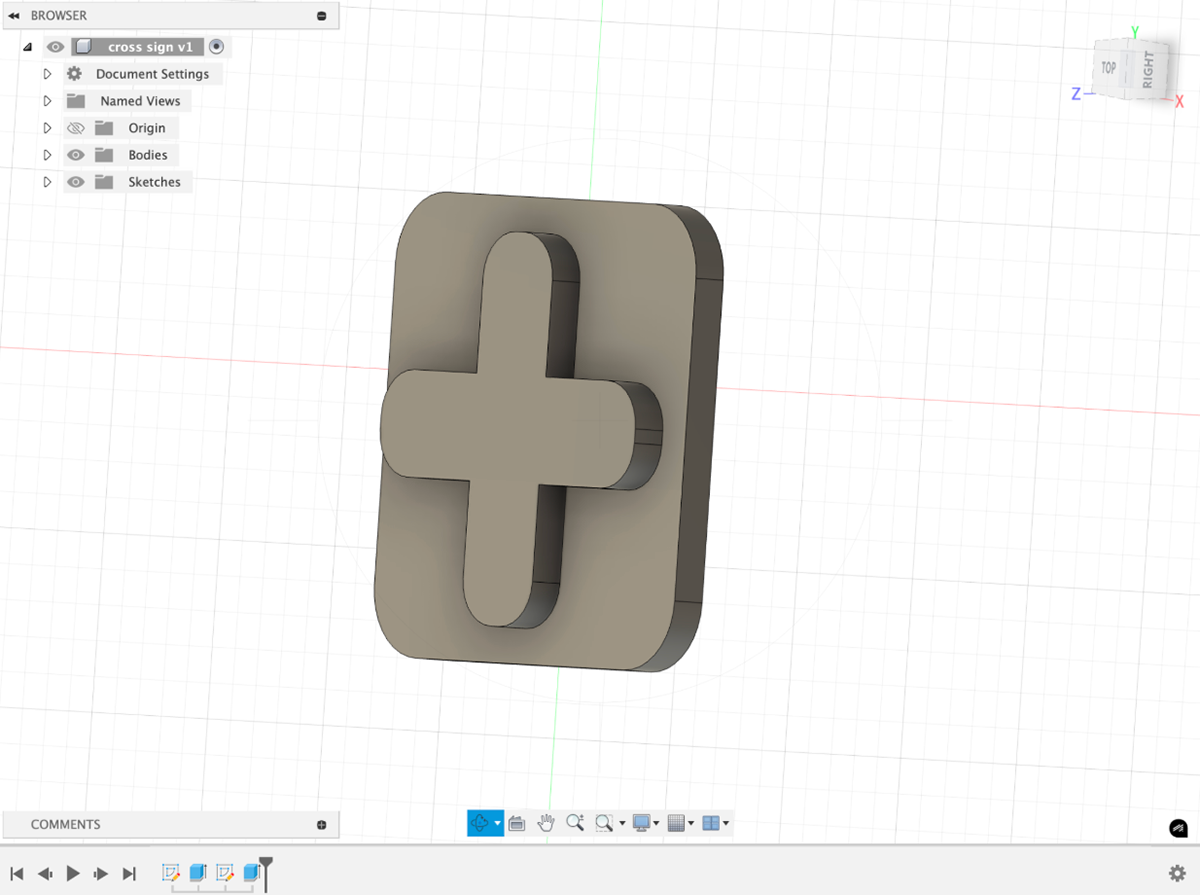1200x895 pixels.
Task: Expand the Sketches folder
Action: click(x=47, y=182)
